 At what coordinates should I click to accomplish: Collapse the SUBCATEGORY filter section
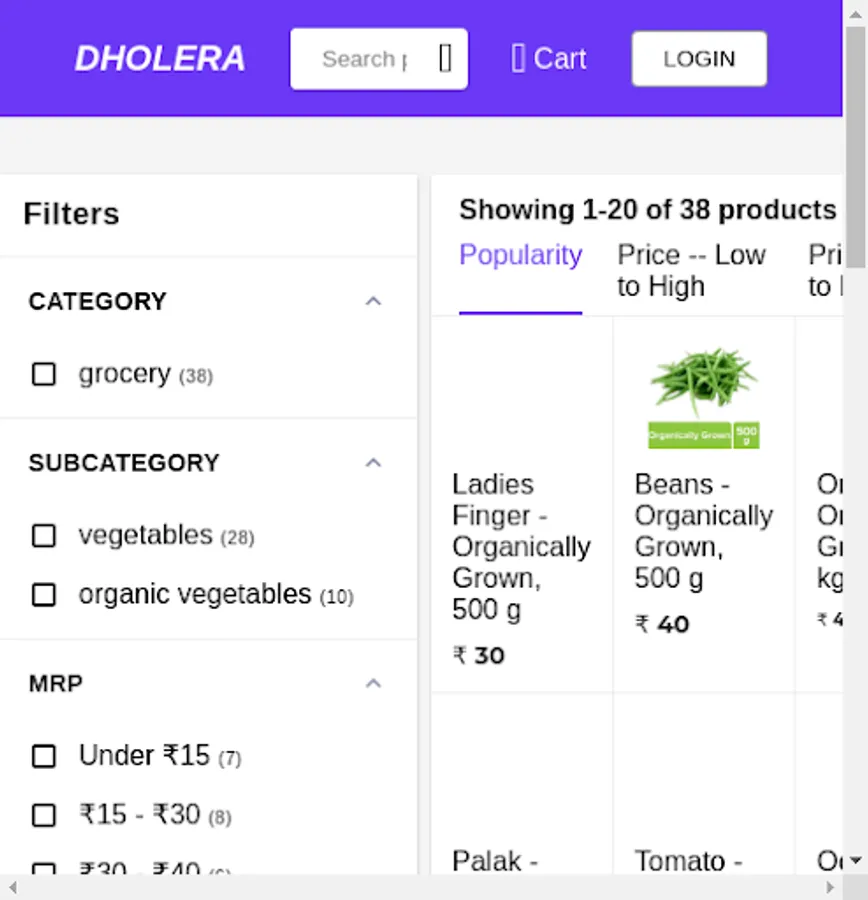[373, 463]
